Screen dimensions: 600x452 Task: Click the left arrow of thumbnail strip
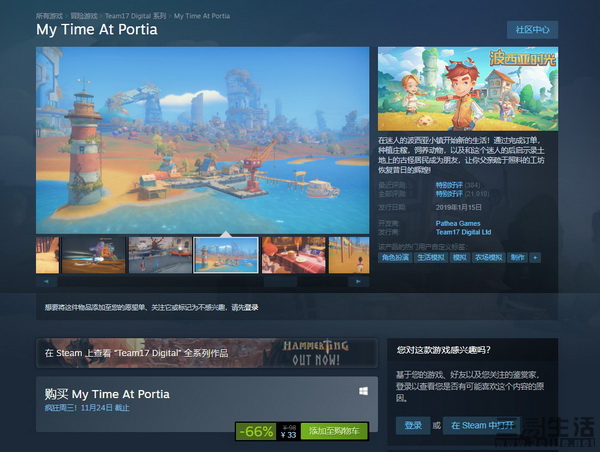[46, 282]
